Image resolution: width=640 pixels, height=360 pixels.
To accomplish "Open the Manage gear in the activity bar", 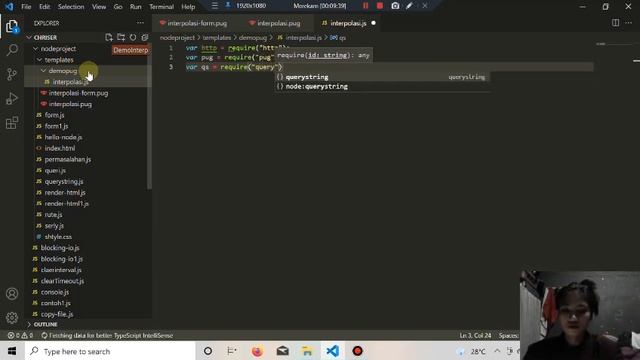I will click(12, 317).
